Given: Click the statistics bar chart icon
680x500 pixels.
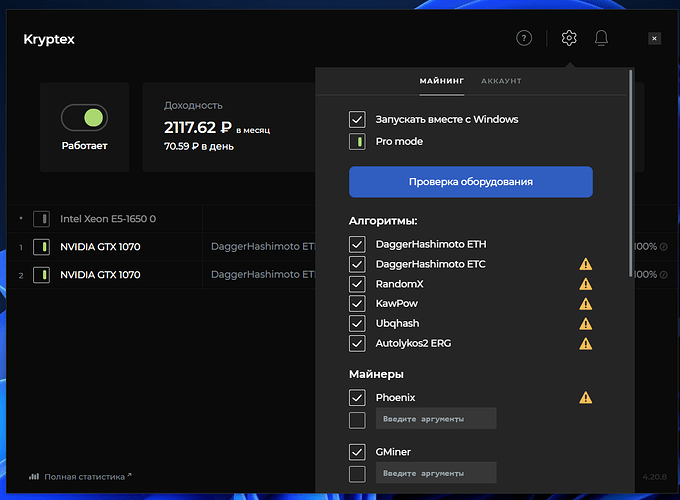Looking at the screenshot, I should (x=34, y=477).
